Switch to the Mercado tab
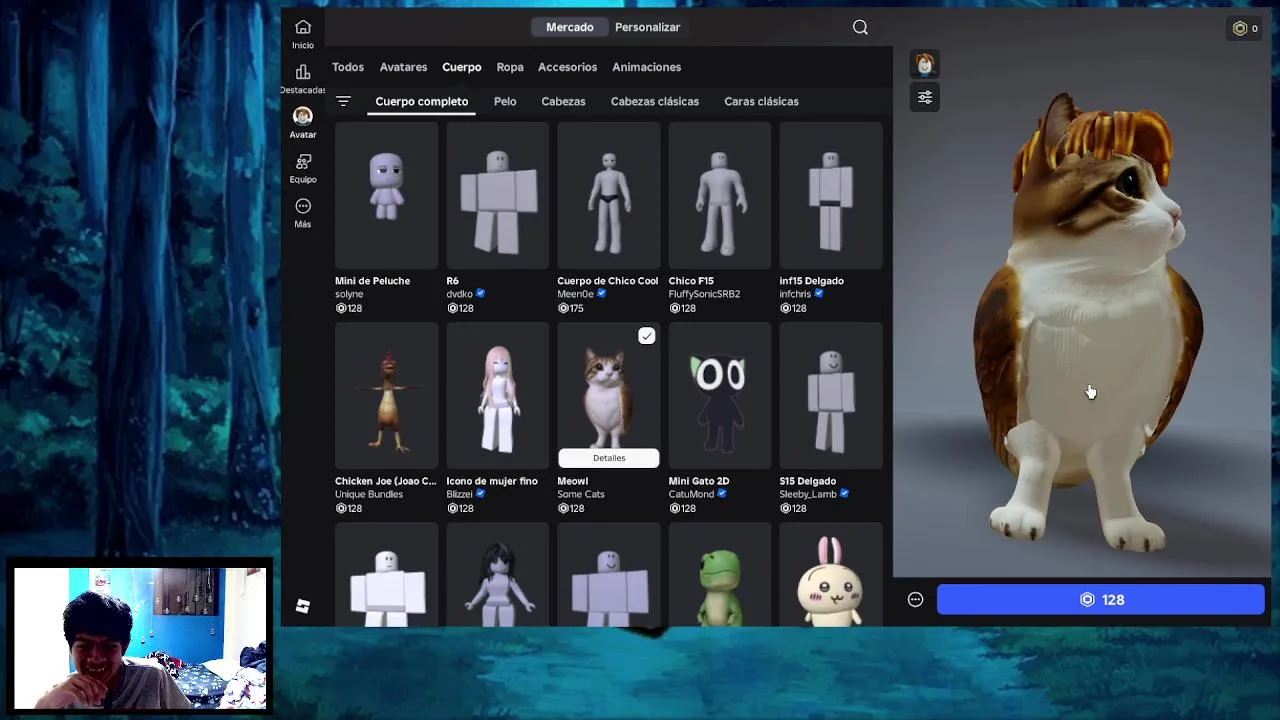The width and height of the screenshot is (1280, 720). (570, 27)
